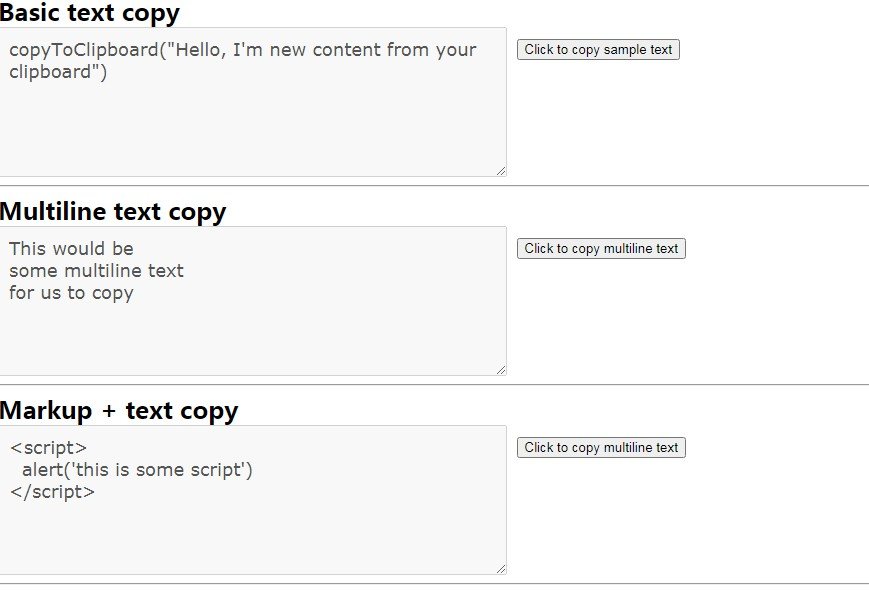
Task: Click the 'Multiline text copy' heading
Action: coord(113,211)
